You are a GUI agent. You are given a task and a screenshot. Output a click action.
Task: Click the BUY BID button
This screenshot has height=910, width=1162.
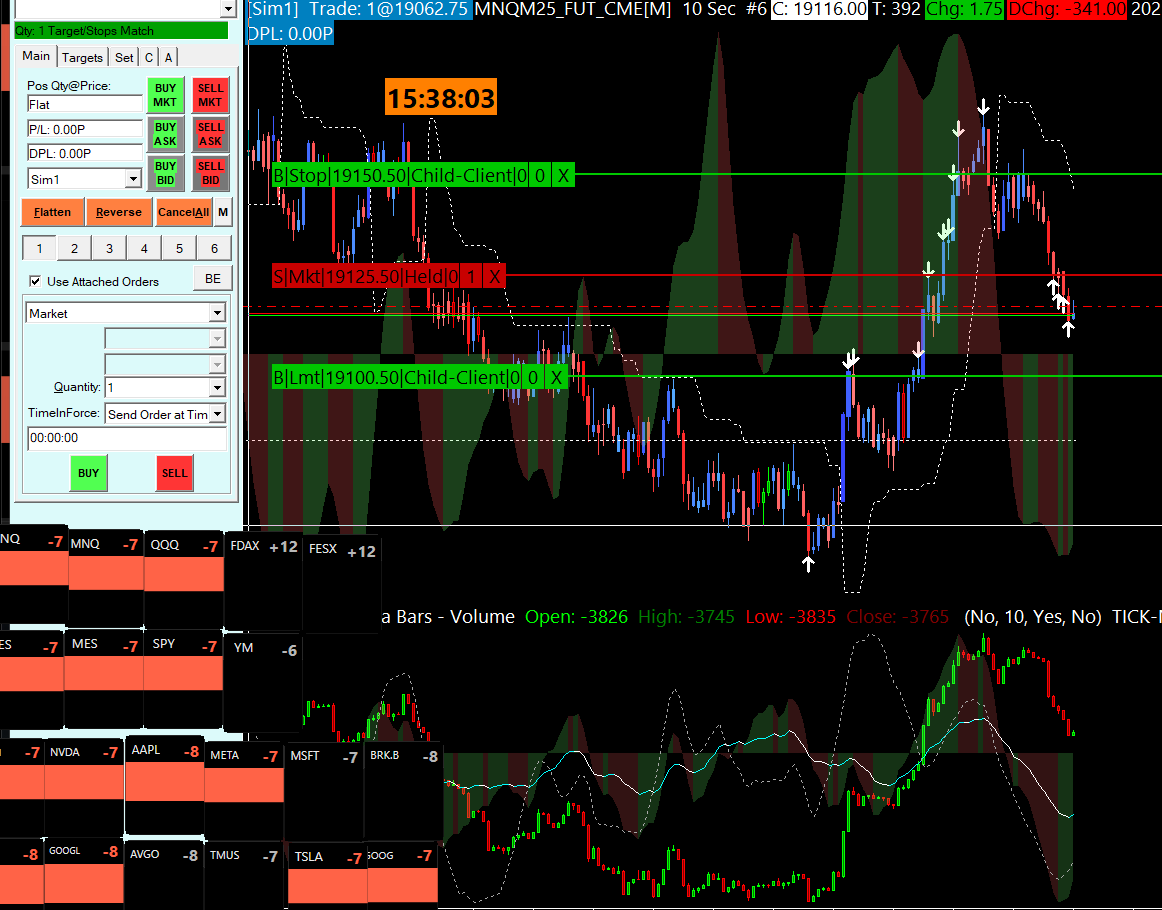165,173
